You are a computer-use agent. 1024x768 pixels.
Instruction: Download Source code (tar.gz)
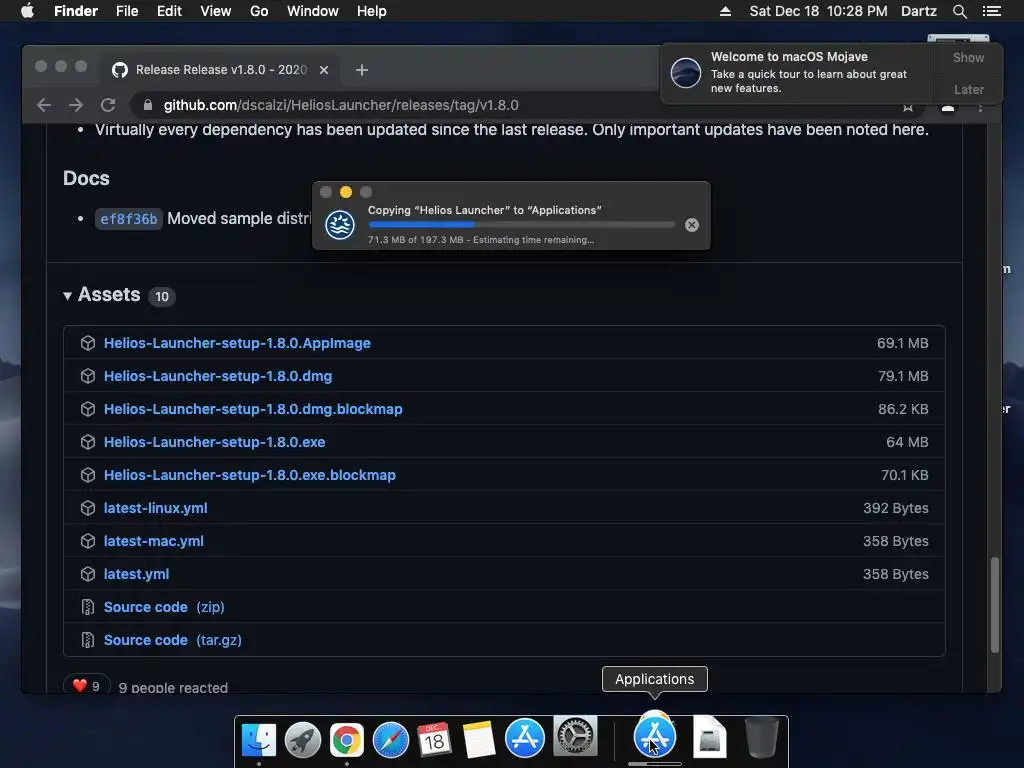pos(172,640)
